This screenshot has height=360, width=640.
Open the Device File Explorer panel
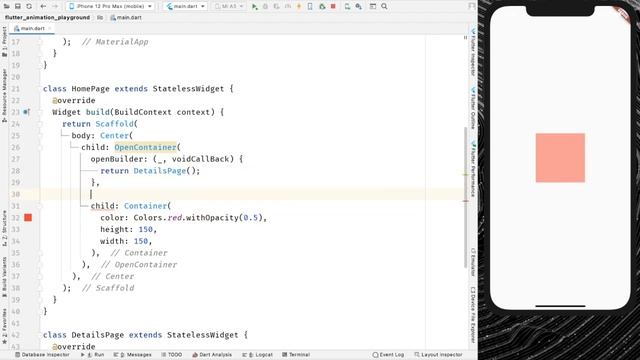click(x=473, y=315)
